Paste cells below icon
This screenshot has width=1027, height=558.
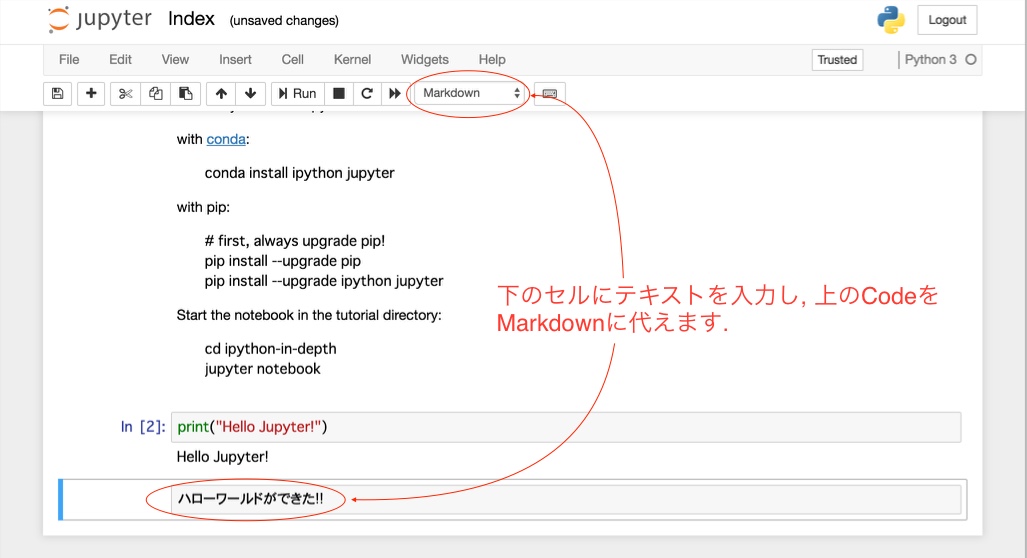(x=185, y=93)
